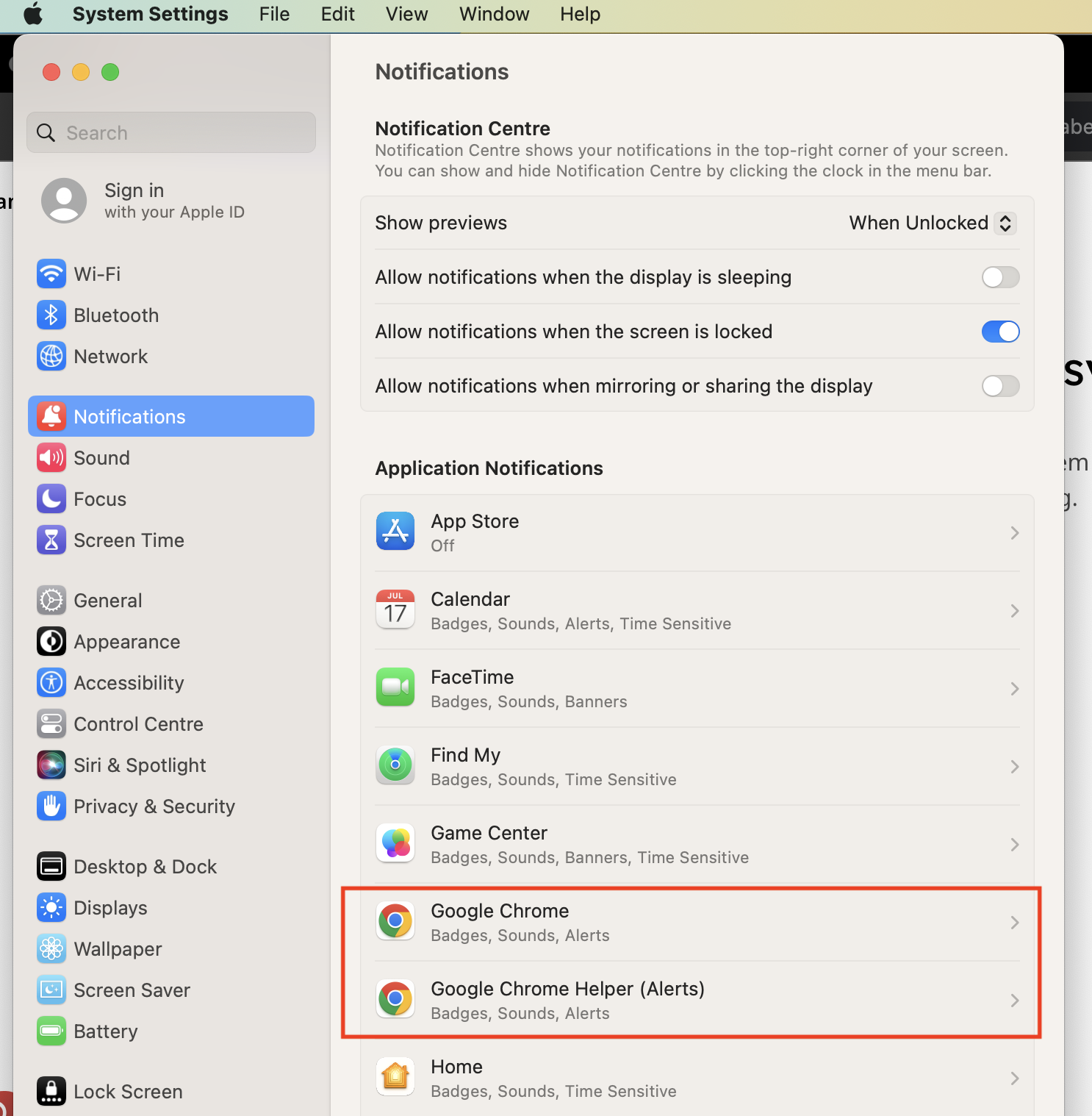Screen dimensions: 1092x1116
Task: Open the Show previews When Unlocked dropdown
Action: click(x=933, y=223)
